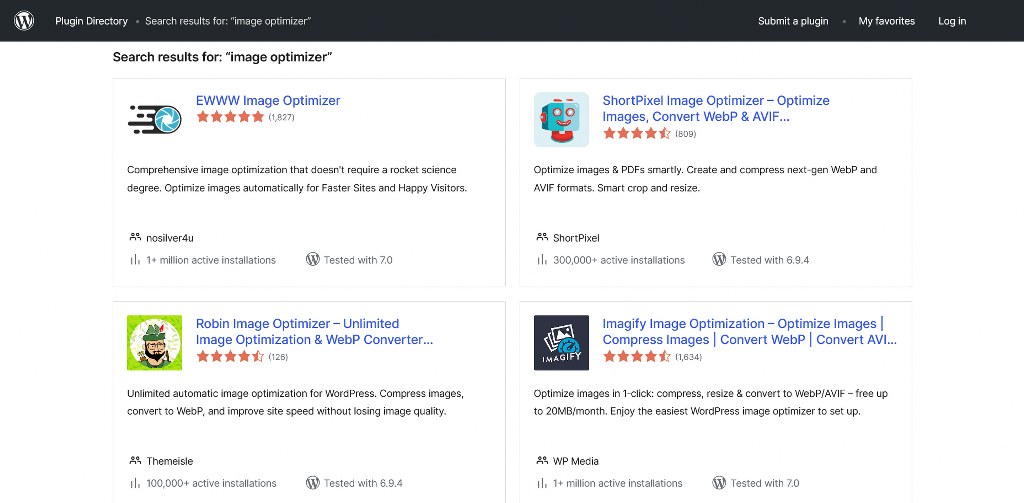Click installations bar icon in EWWW card
The width and height of the screenshot is (1024, 503).
[135, 259]
